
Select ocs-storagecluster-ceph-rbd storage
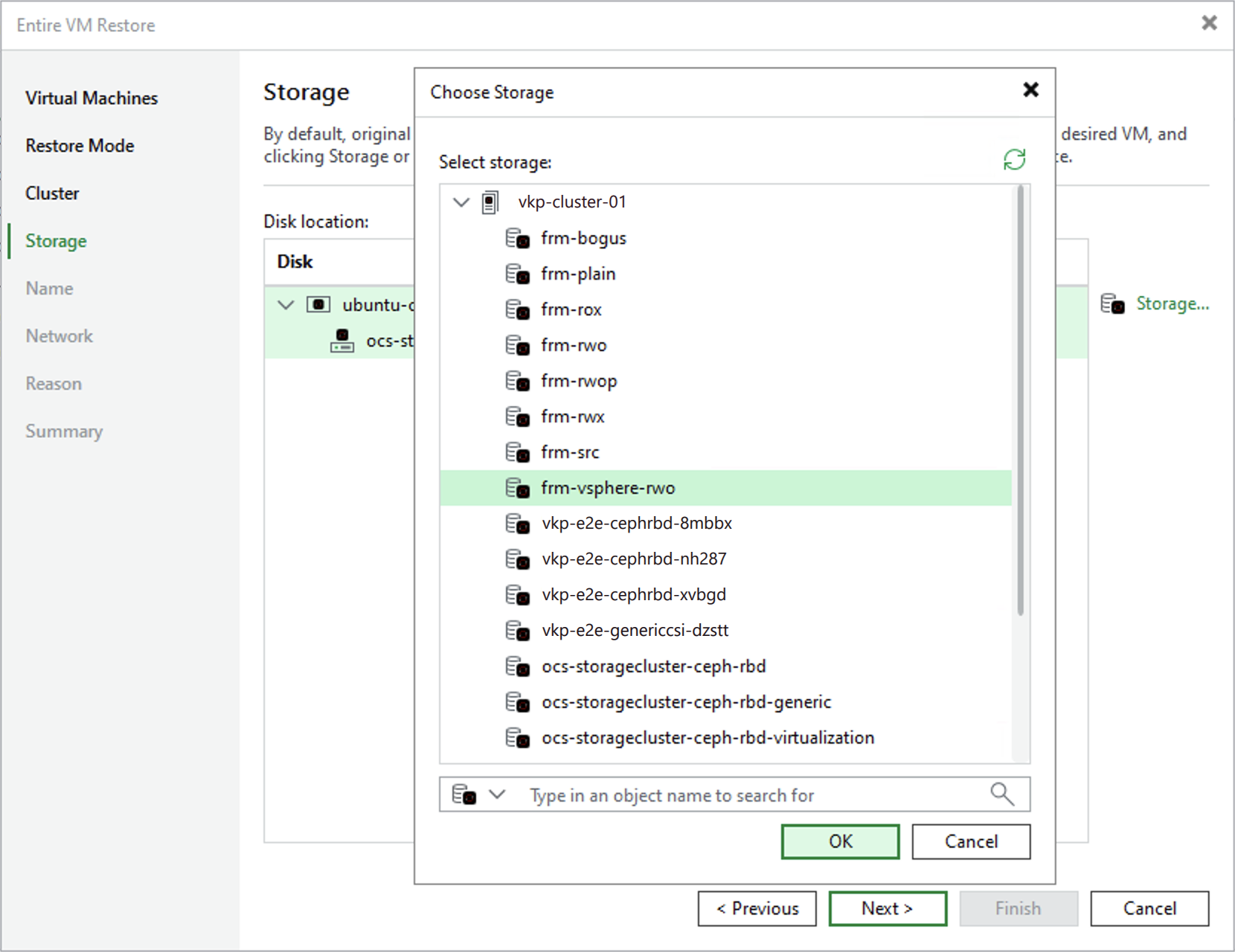(x=653, y=667)
